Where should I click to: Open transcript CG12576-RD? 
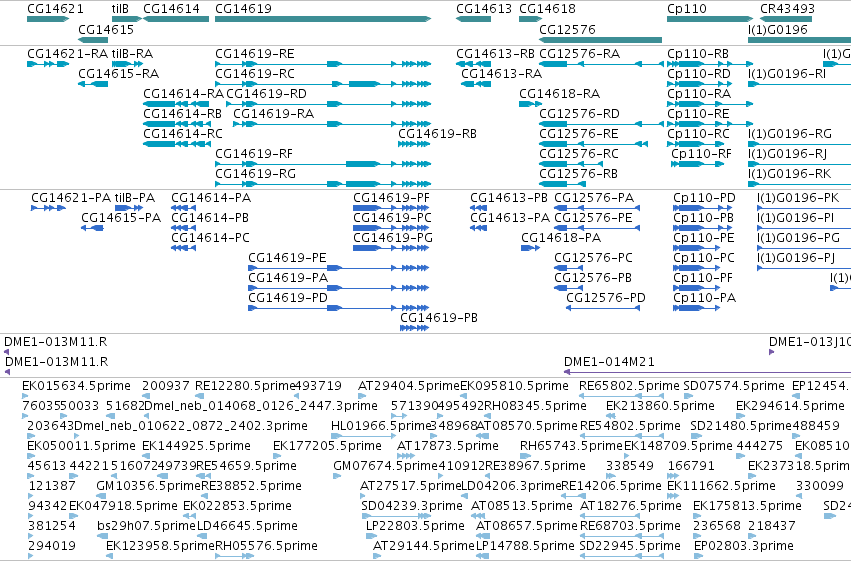579,114
